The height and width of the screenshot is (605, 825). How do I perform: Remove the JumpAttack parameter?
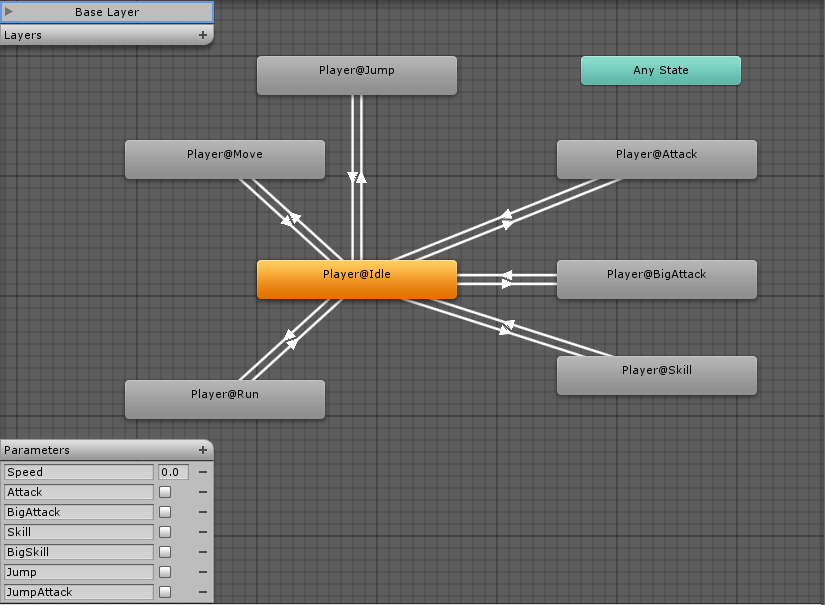coord(203,592)
